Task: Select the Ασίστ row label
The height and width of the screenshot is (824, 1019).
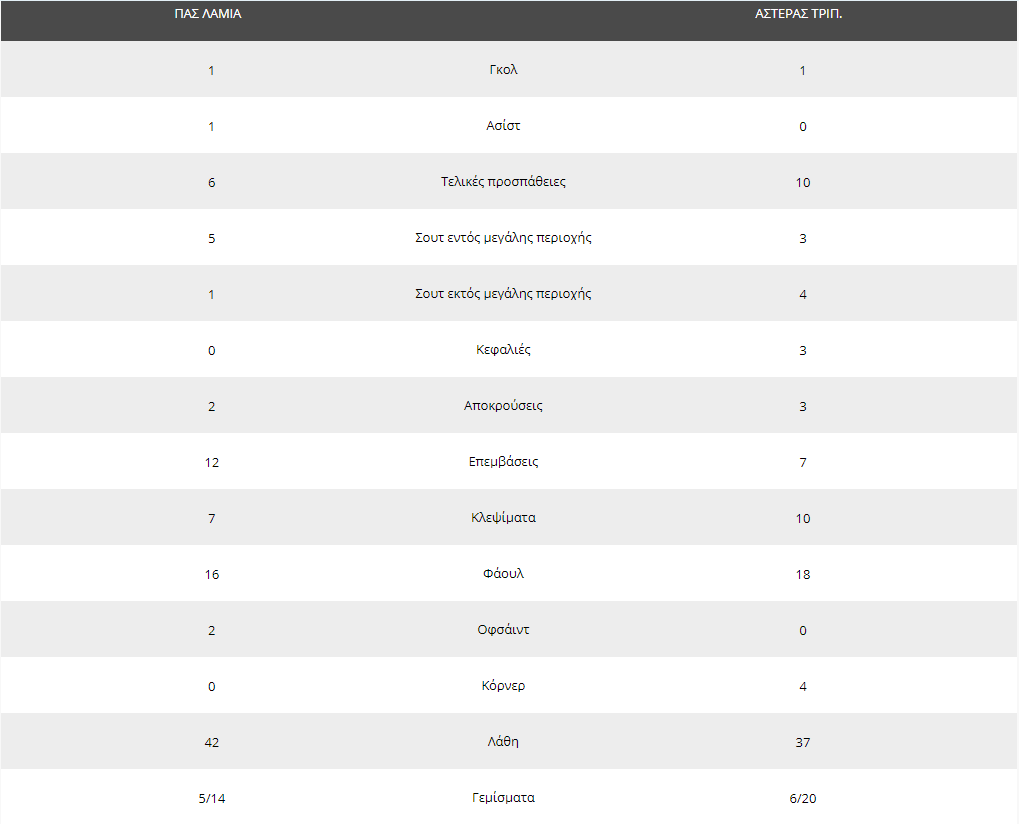Action: pyautogui.click(x=503, y=125)
